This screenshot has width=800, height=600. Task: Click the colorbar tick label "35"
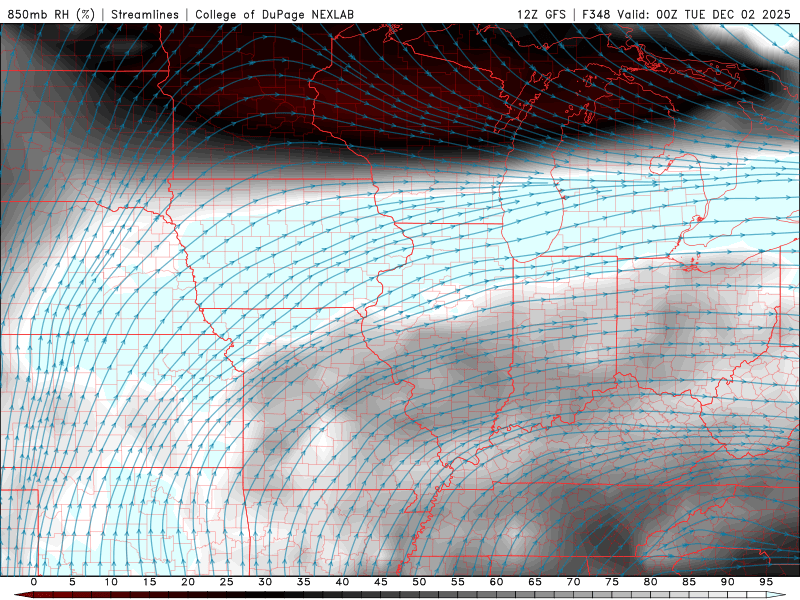tap(304, 582)
